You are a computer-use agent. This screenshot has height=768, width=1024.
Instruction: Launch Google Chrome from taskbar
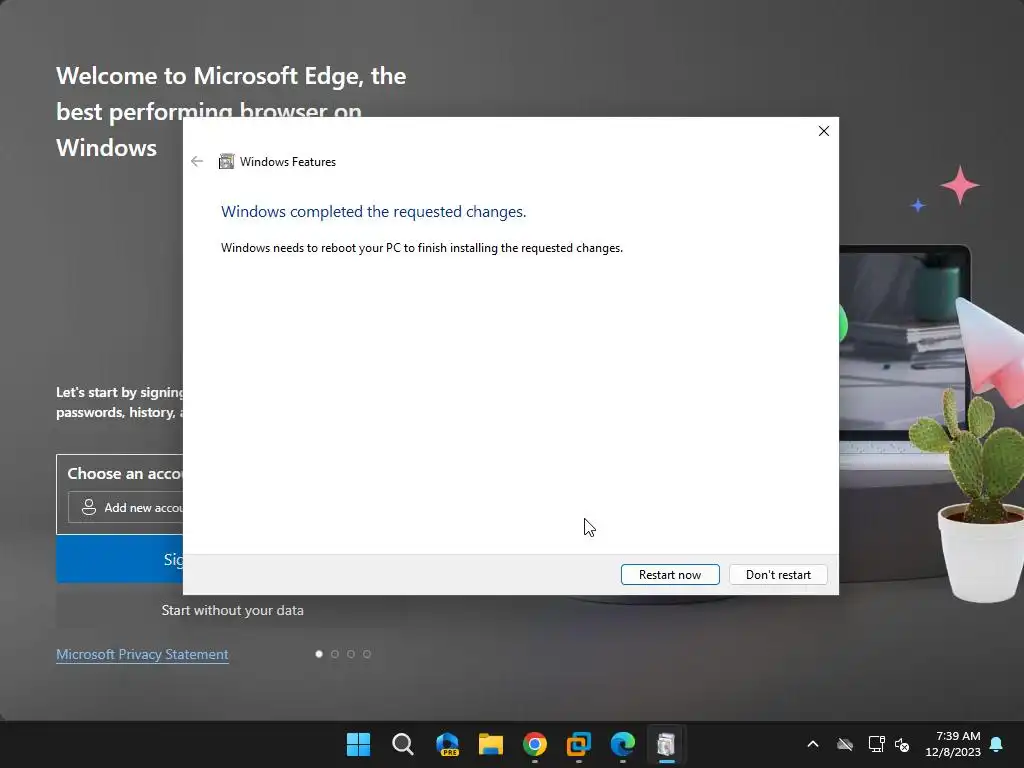pyautogui.click(x=535, y=744)
